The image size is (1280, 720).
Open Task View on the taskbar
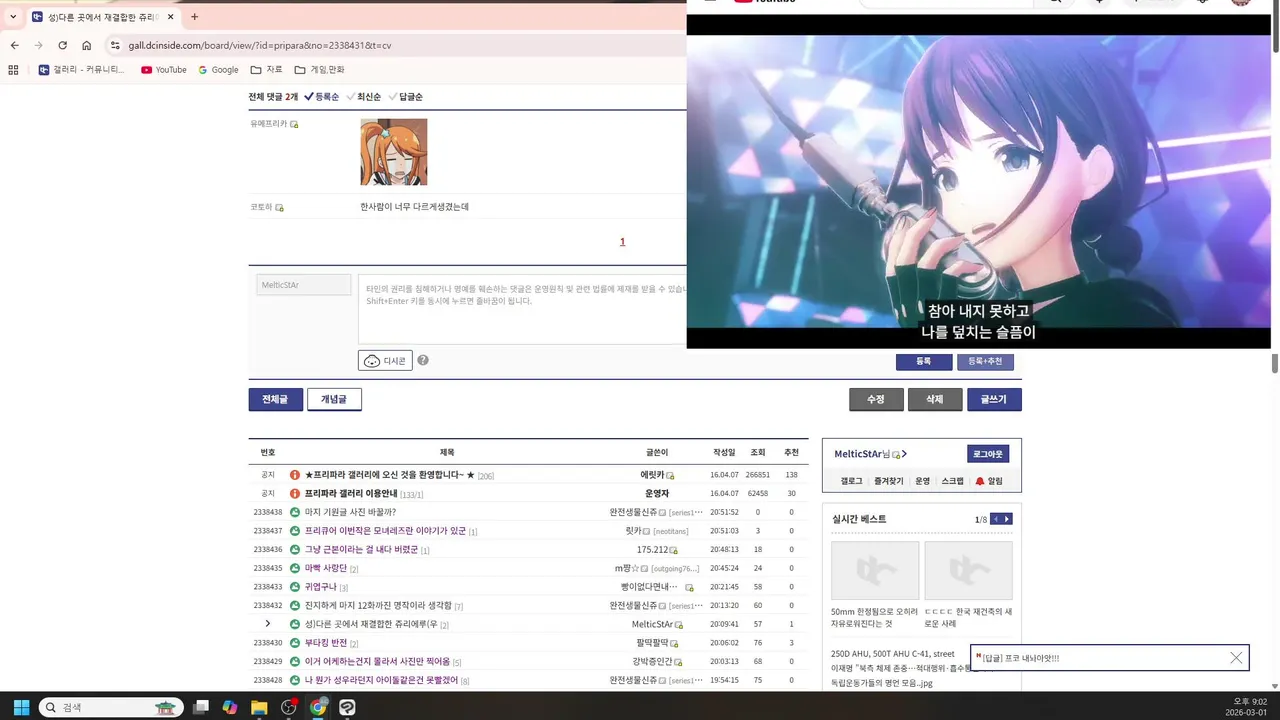pos(201,707)
